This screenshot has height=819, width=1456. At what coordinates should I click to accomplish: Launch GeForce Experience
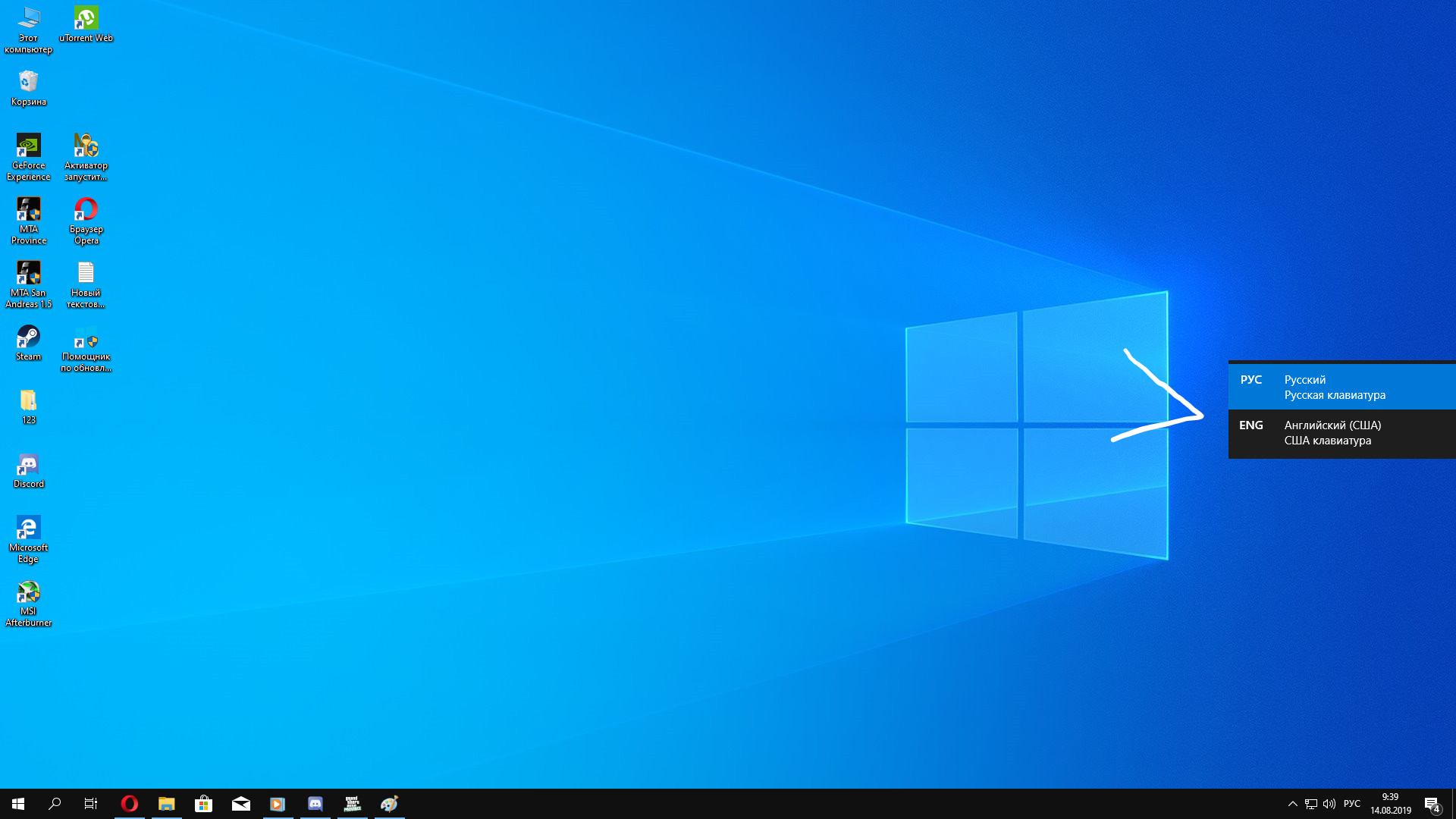tap(28, 157)
